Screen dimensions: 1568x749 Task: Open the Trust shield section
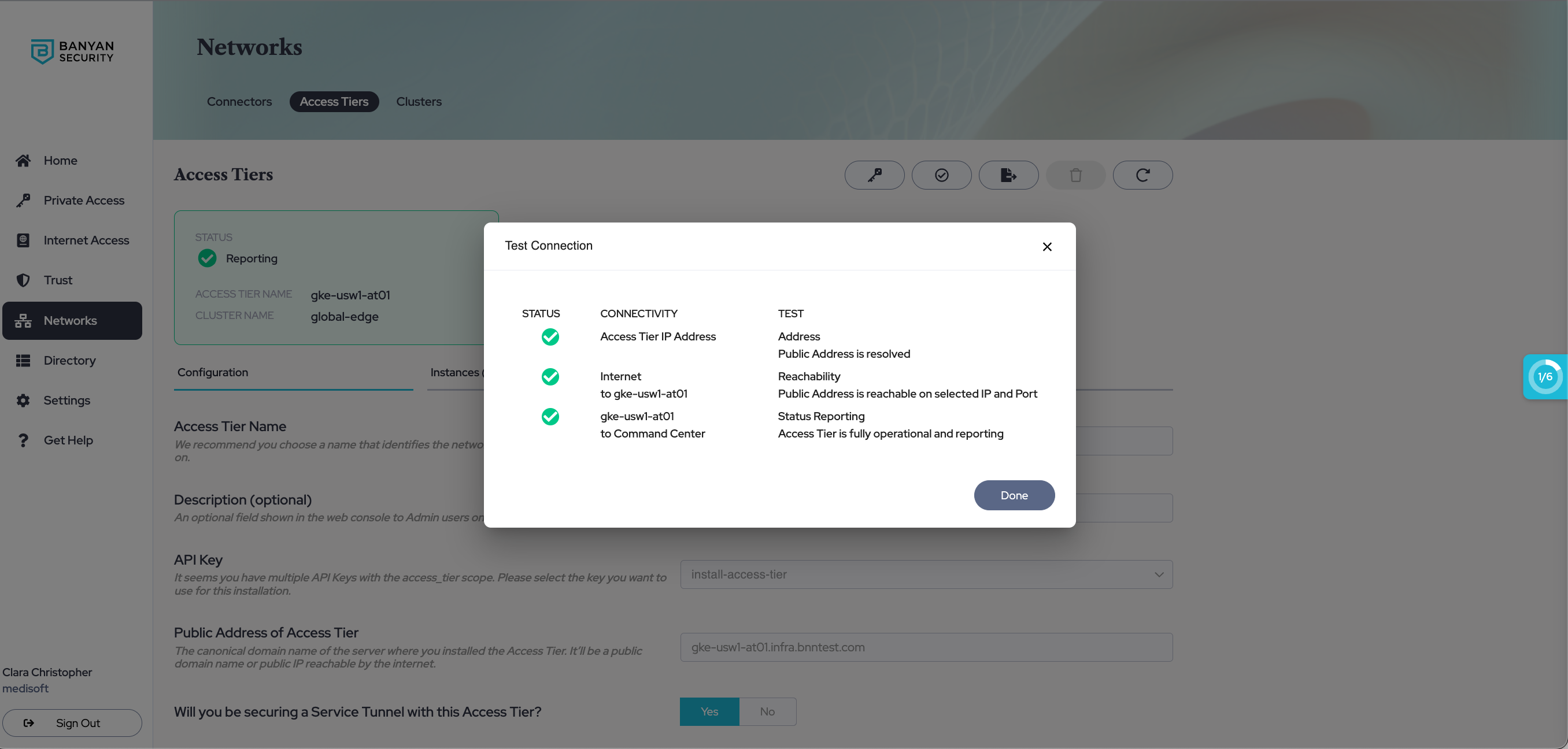pyautogui.click(x=57, y=280)
